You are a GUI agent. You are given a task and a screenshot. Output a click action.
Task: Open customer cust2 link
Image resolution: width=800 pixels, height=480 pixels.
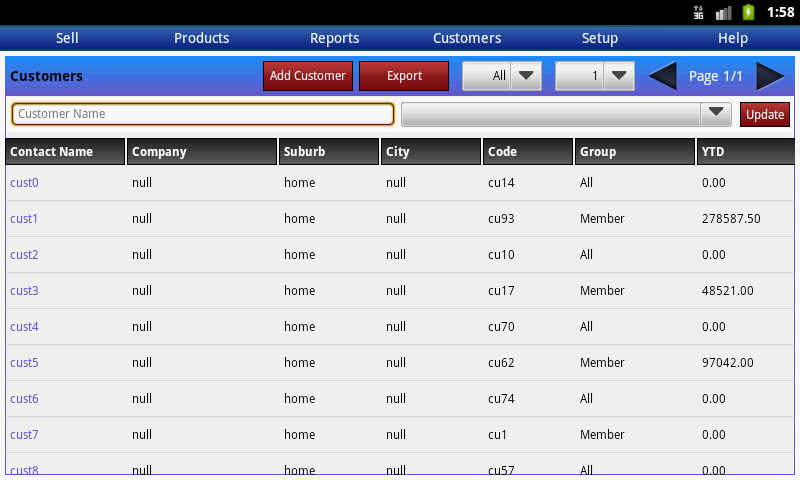click(x=24, y=255)
